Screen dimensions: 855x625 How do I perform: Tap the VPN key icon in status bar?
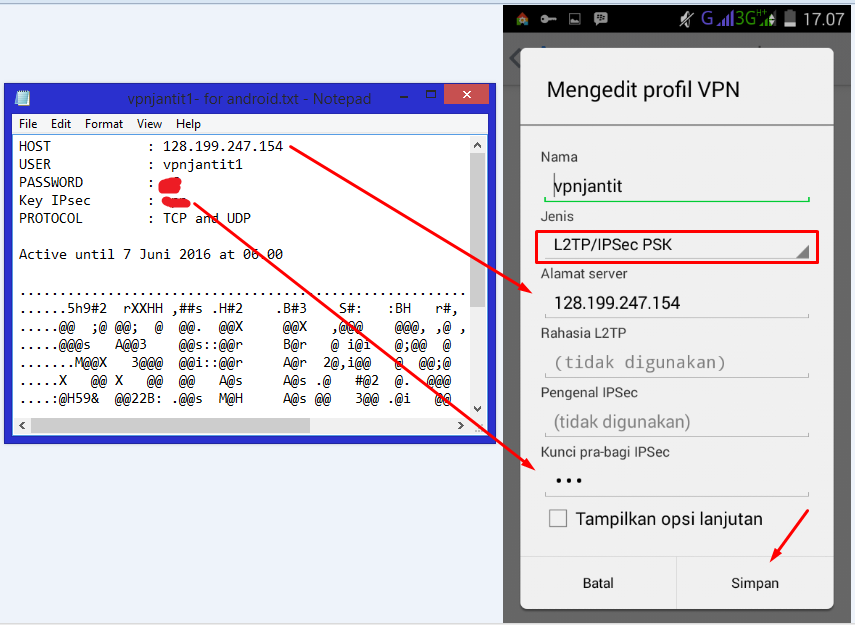click(548, 20)
